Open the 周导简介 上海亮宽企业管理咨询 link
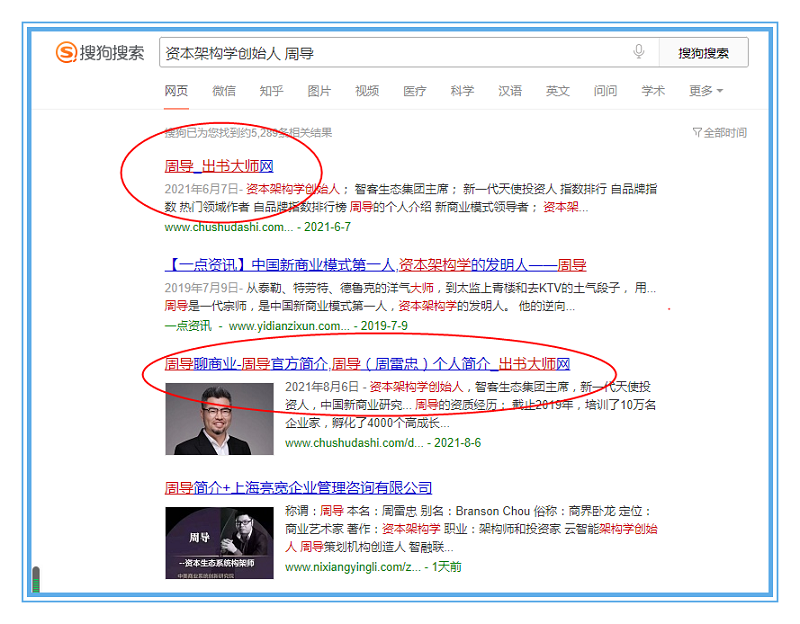800x624 pixels. point(298,488)
